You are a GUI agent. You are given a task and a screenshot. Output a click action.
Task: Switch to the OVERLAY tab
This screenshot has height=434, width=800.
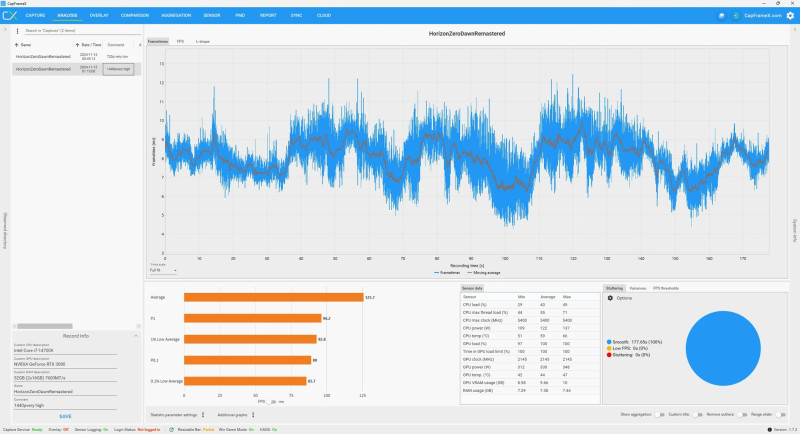pyautogui.click(x=99, y=15)
